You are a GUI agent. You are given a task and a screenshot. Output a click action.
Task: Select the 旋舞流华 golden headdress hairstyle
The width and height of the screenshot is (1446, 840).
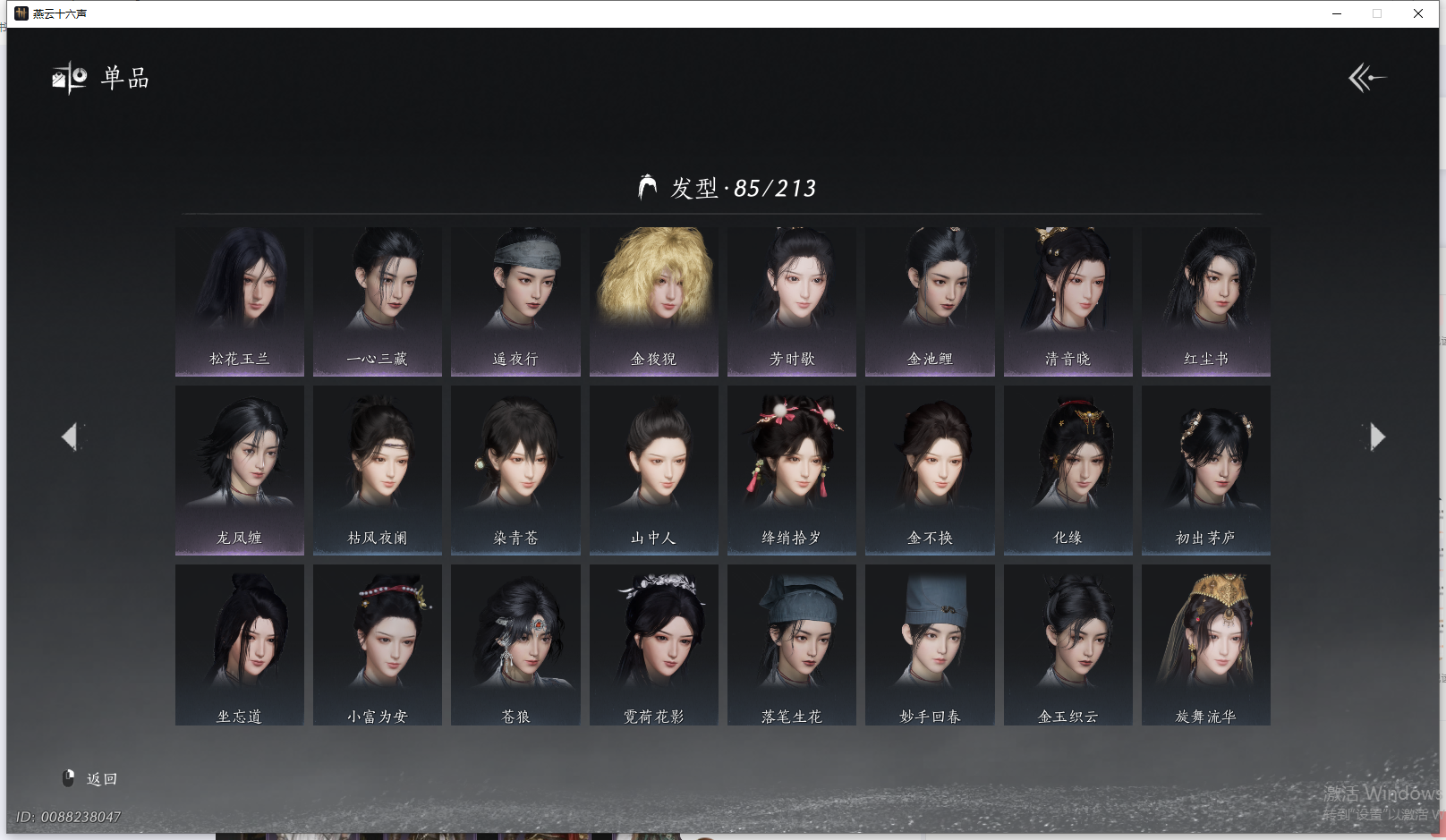tap(1205, 644)
